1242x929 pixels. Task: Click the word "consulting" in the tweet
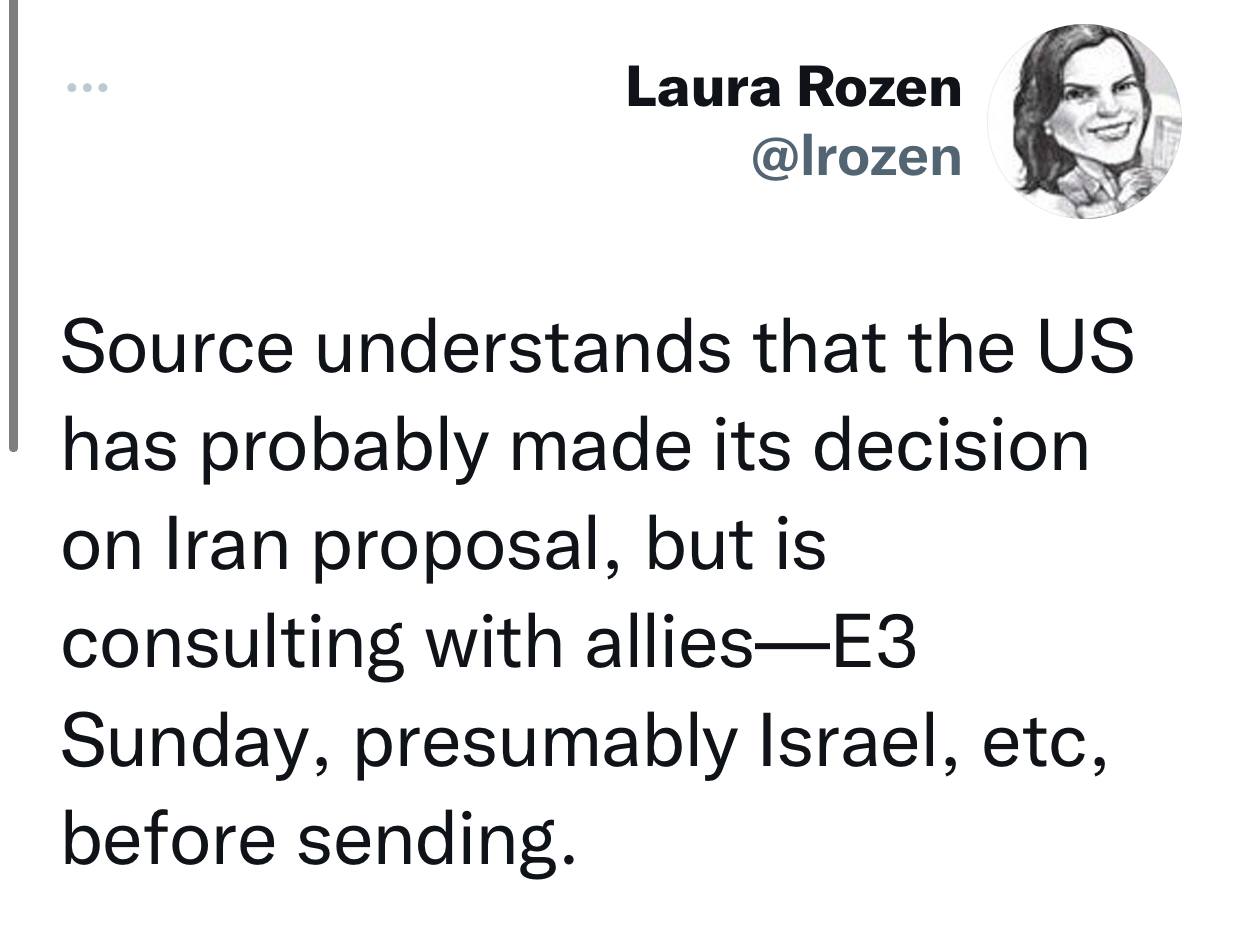(x=232, y=642)
